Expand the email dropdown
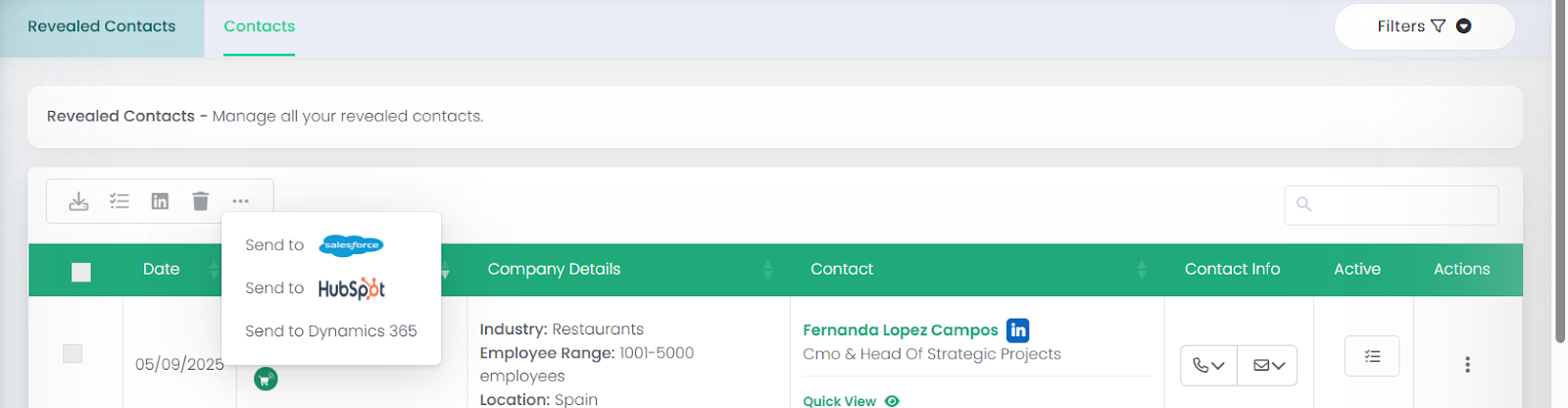Viewport: 1568px width, 408px height. (x=1268, y=366)
